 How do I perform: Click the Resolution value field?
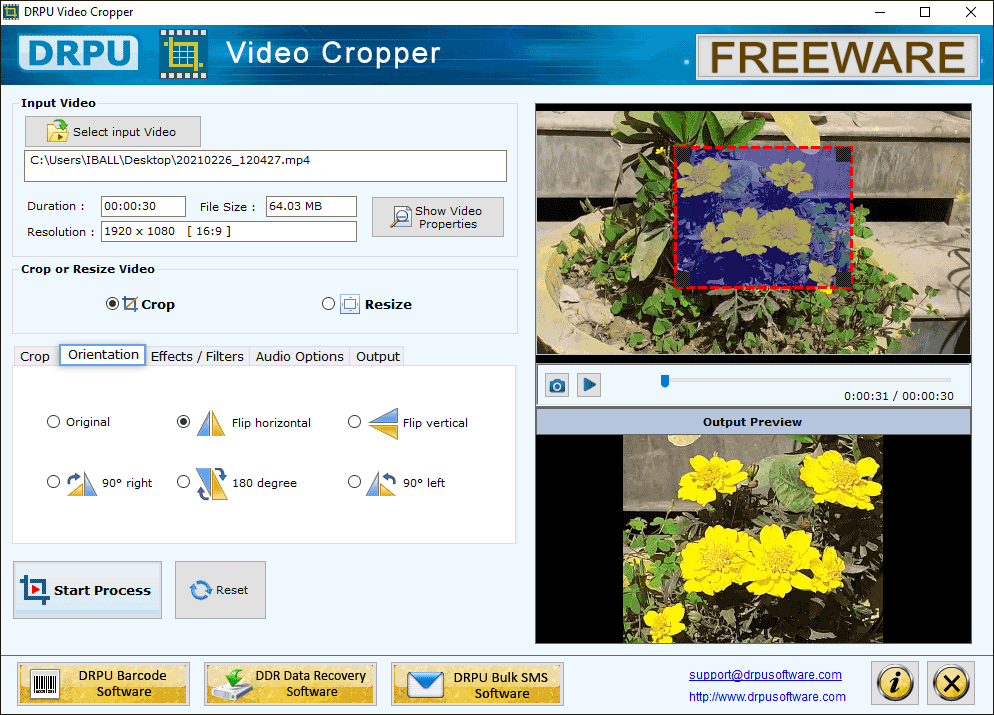tap(229, 231)
